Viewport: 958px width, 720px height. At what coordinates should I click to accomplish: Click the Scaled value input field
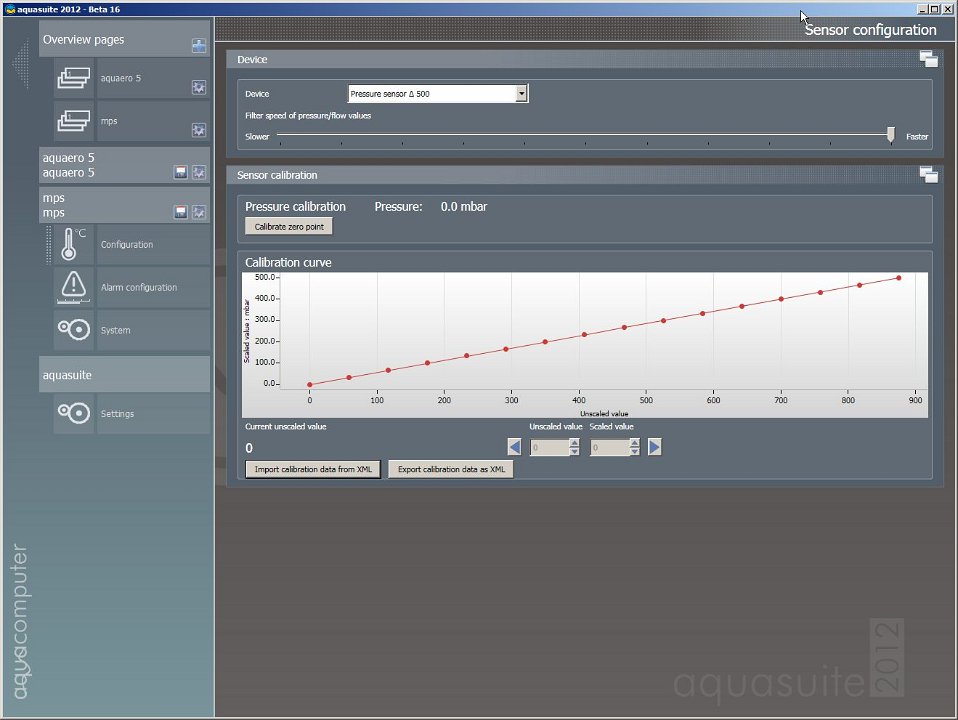pos(610,447)
